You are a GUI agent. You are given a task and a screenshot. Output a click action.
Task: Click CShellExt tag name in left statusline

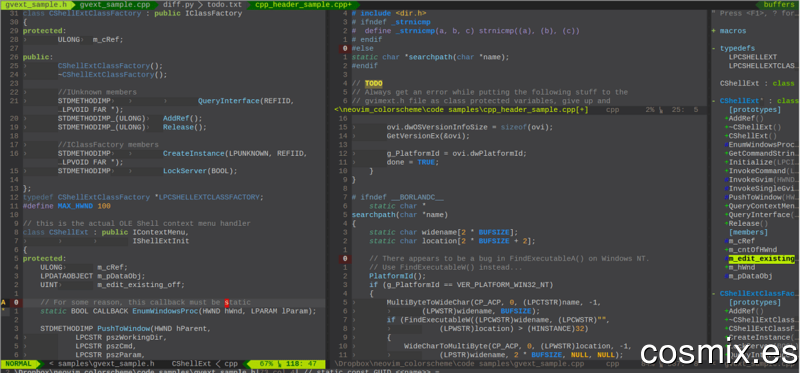click(191, 364)
